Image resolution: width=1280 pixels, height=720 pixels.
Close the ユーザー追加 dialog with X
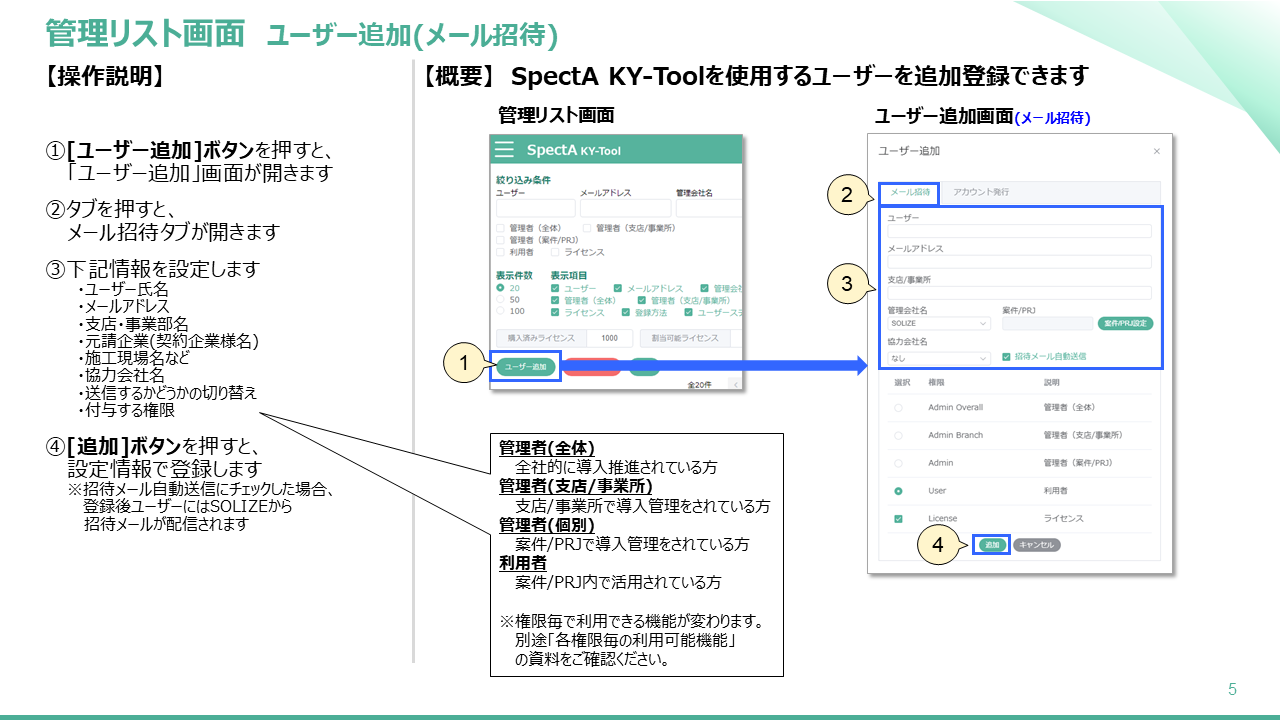(1157, 152)
